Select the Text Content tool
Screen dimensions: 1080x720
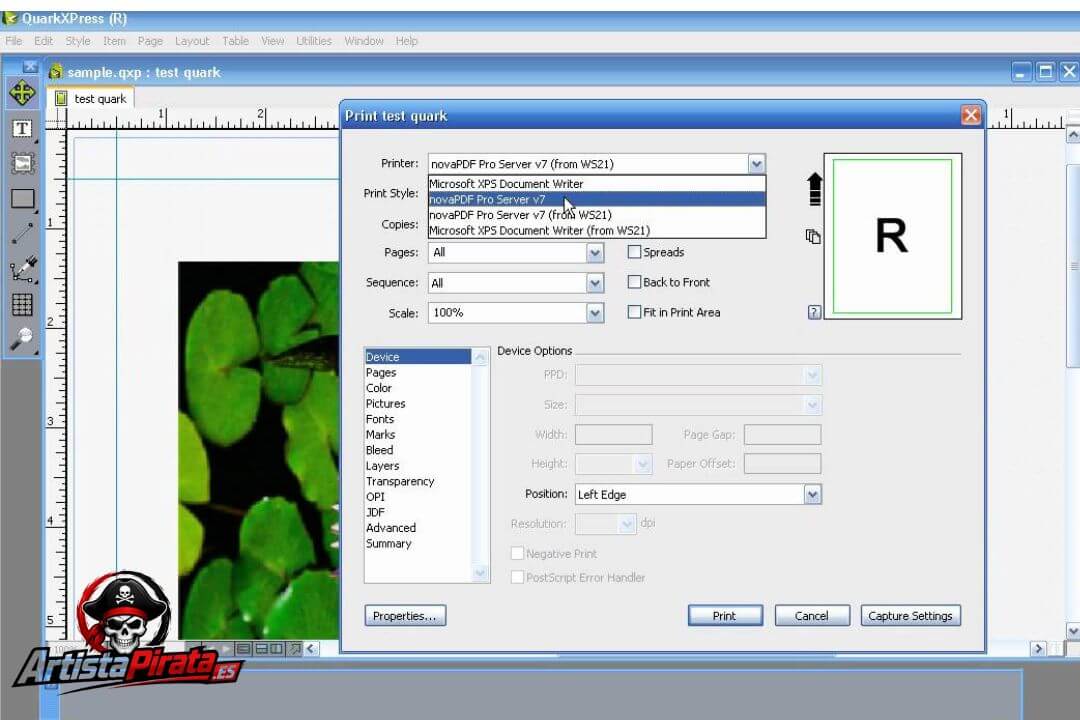point(22,128)
